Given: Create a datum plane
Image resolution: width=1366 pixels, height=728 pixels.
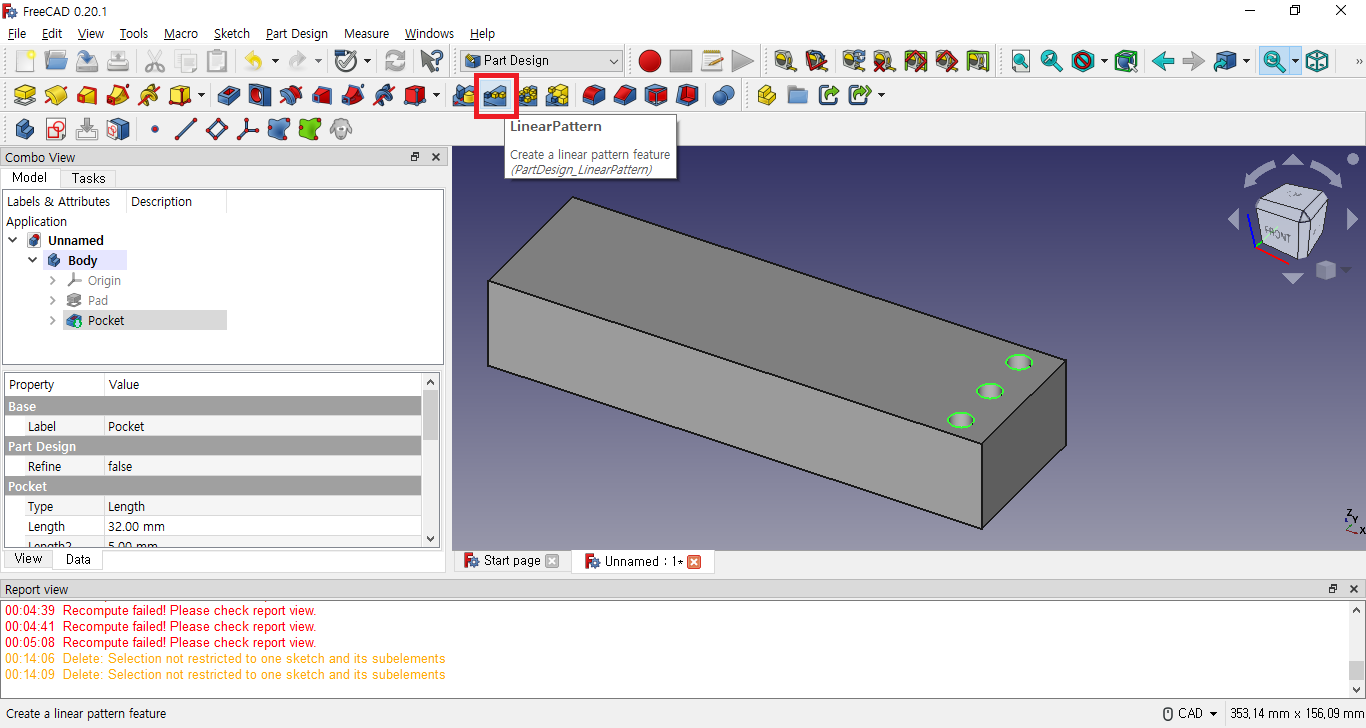Looking at the screenshot, I should 216,129.
